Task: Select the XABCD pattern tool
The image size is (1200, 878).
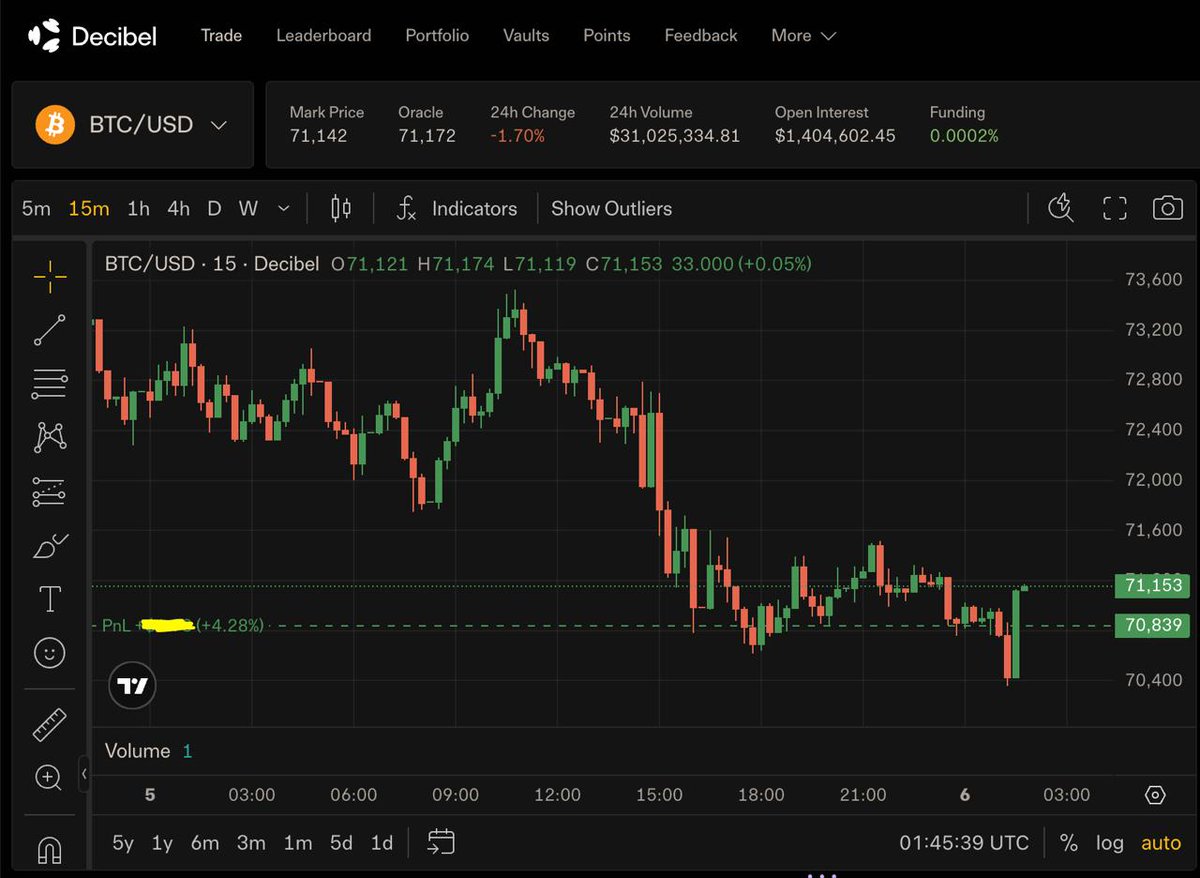Action: (49, 437)
